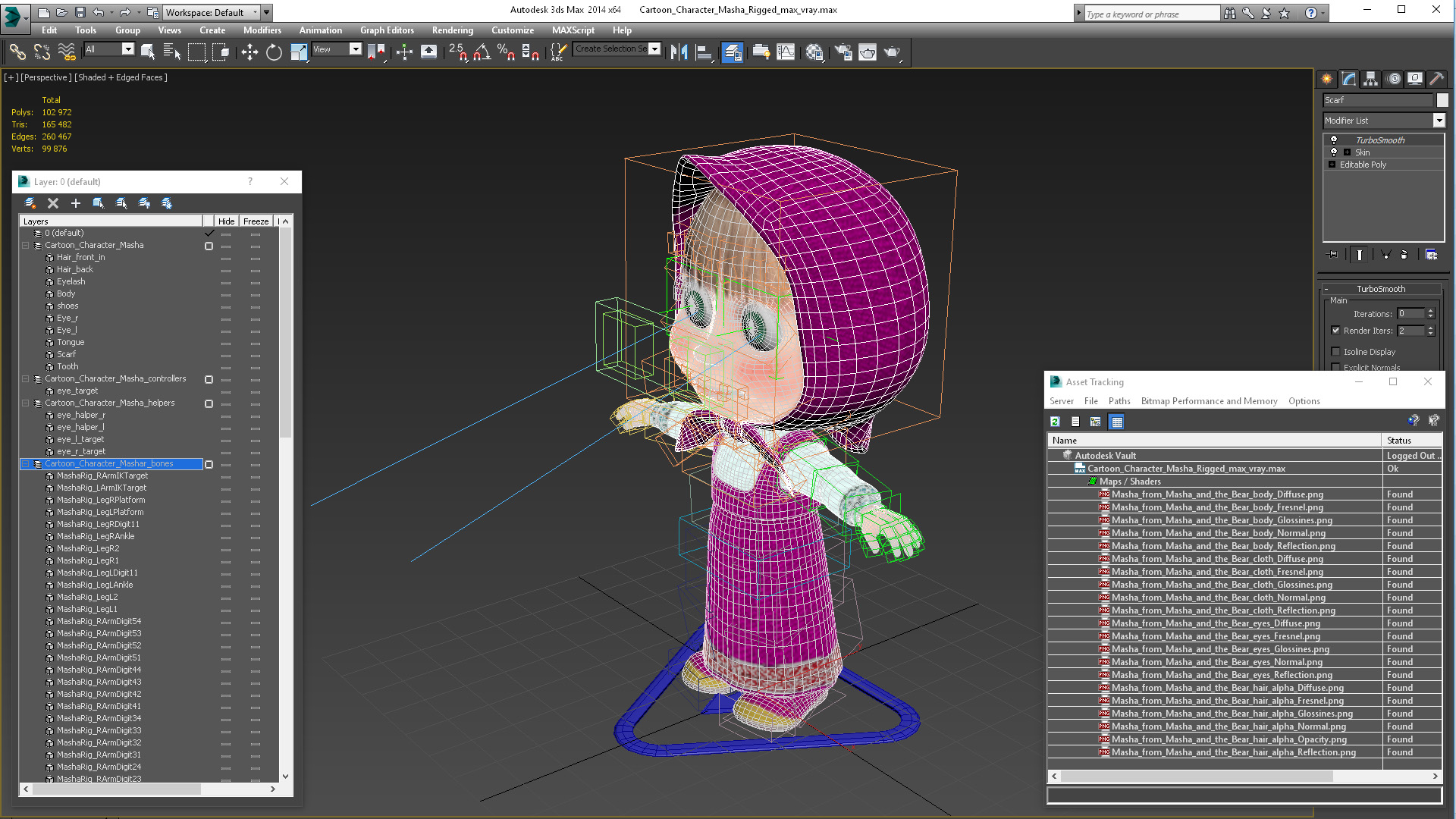This screenshot has height=819, width=1456.
Task: Toggle current-layer box for Cartoon_Character_Masha_controllers
Action: click(x=209, y=379)
